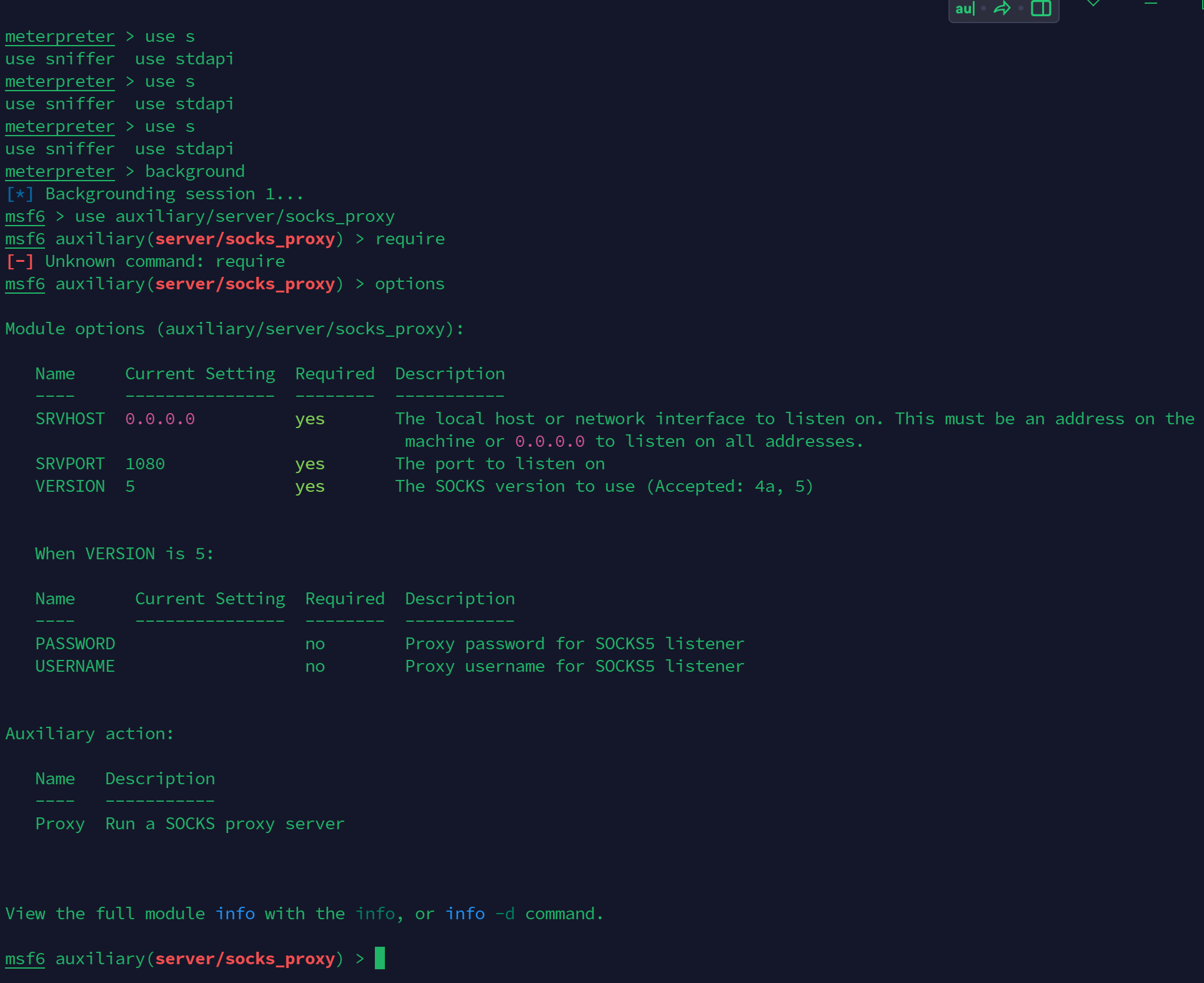Open the chevron dropdown in title bar
Screen dimensions: 1204x983
coord(1093,4)
